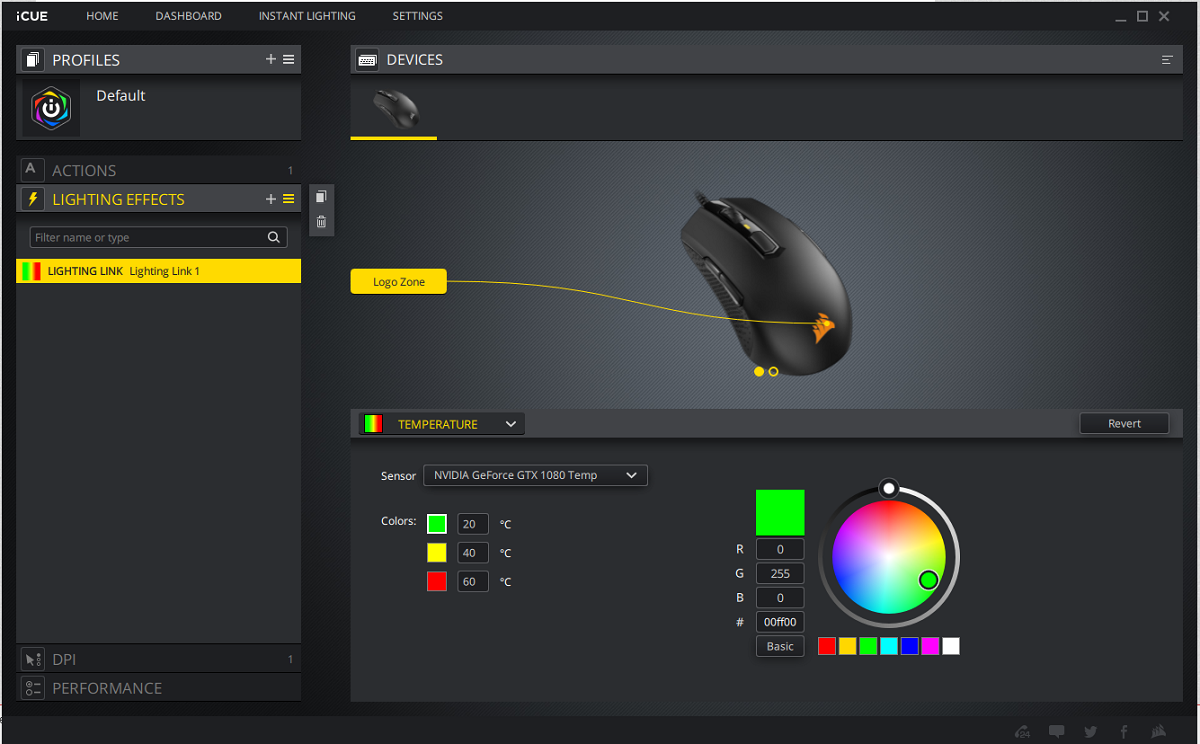Open the Dashboard tab

coord(189,16)
